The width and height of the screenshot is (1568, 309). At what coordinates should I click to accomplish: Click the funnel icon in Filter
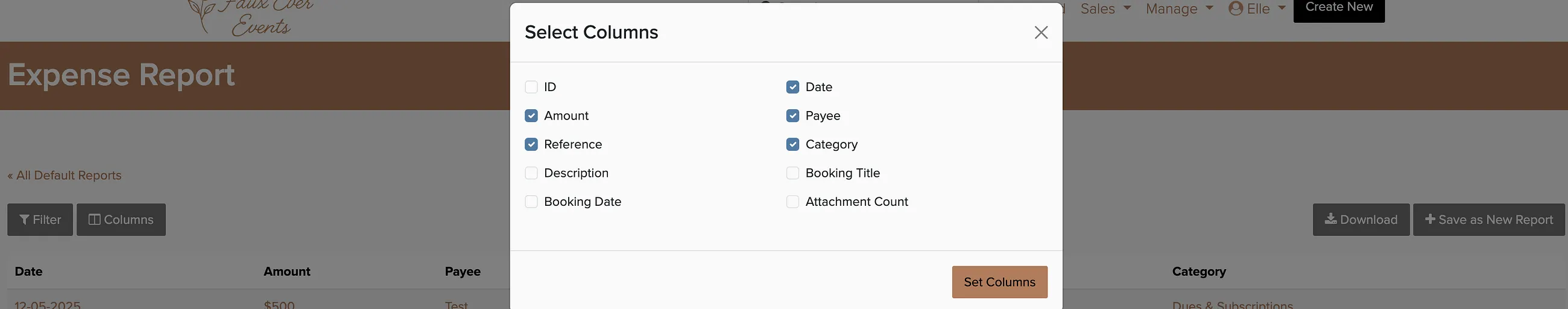pyautogui.click(x=24, y=220)
